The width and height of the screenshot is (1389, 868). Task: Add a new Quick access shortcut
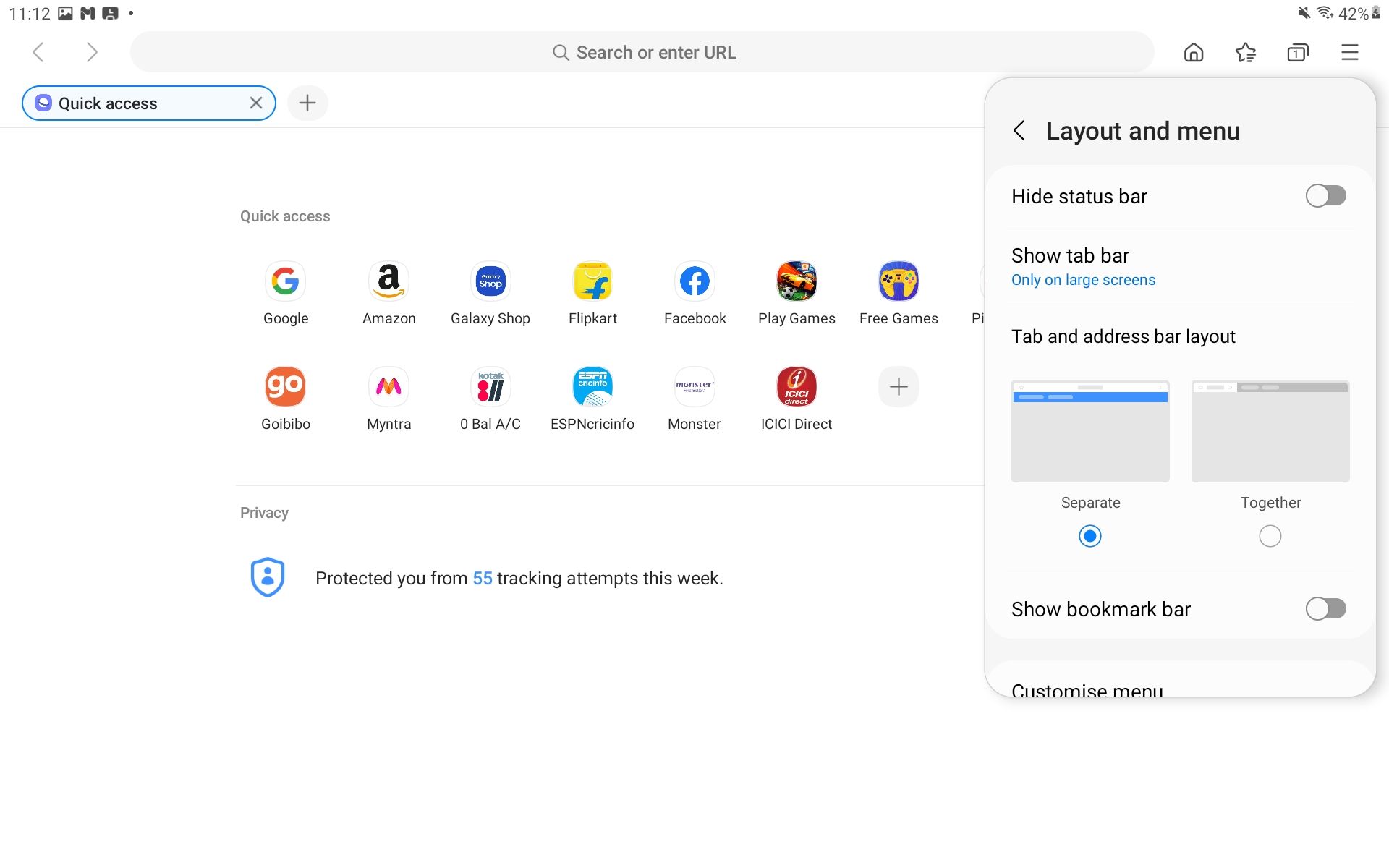(898, 386)
